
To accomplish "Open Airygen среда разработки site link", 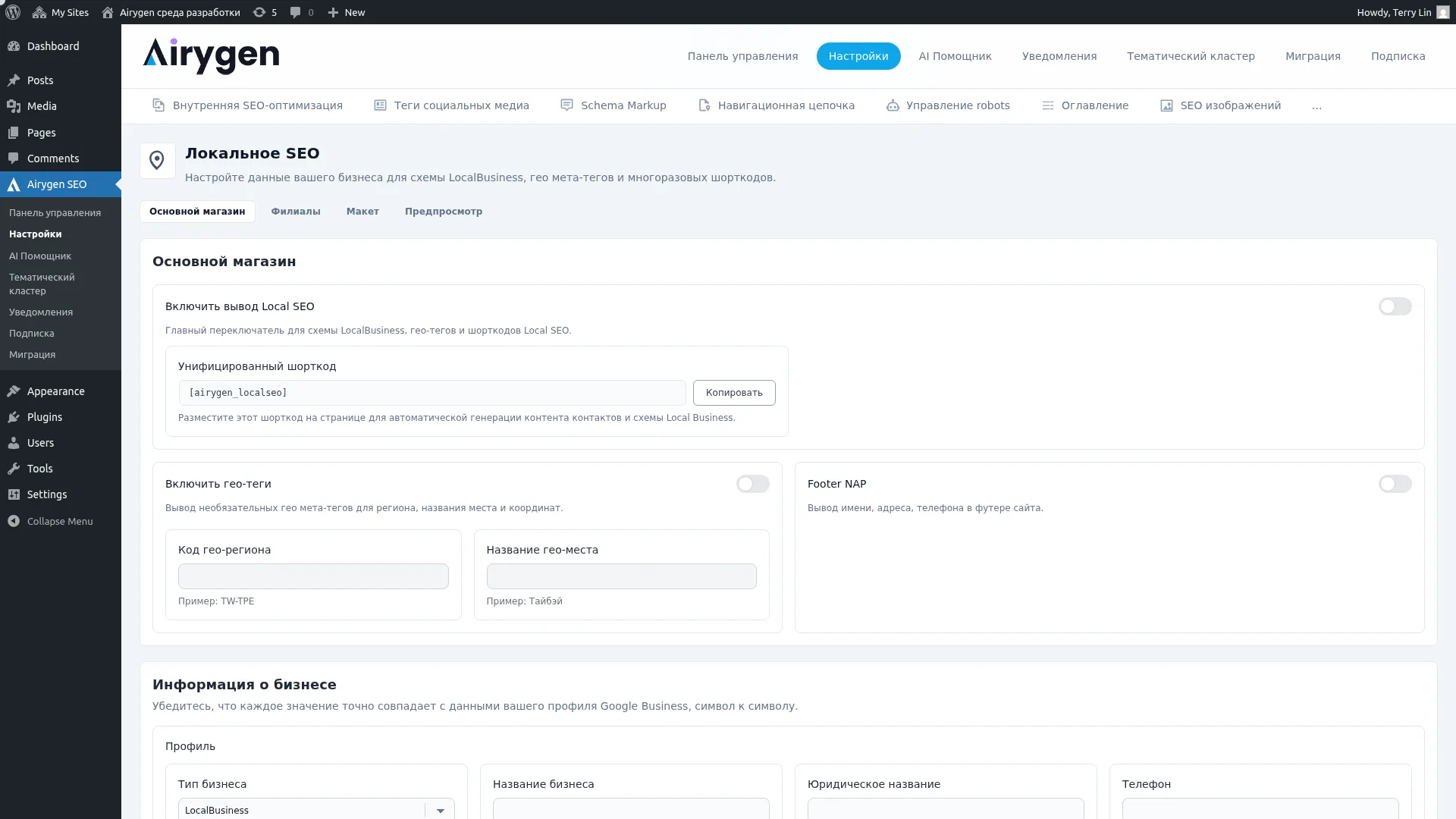I will (171, 12).
